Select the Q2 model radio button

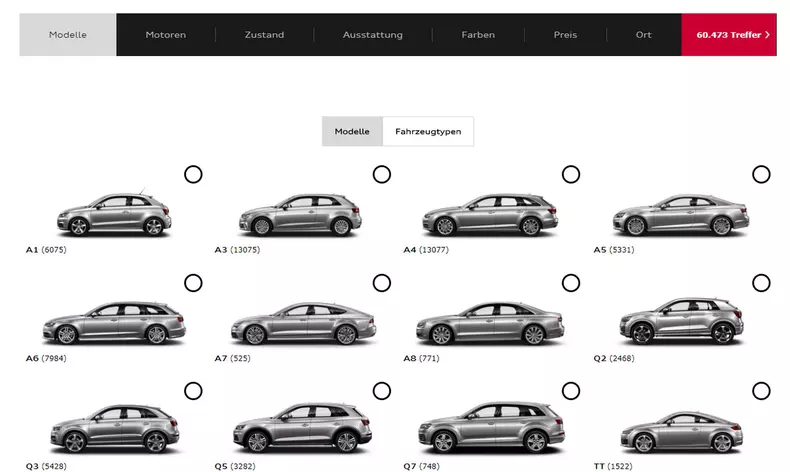point(761,283)
